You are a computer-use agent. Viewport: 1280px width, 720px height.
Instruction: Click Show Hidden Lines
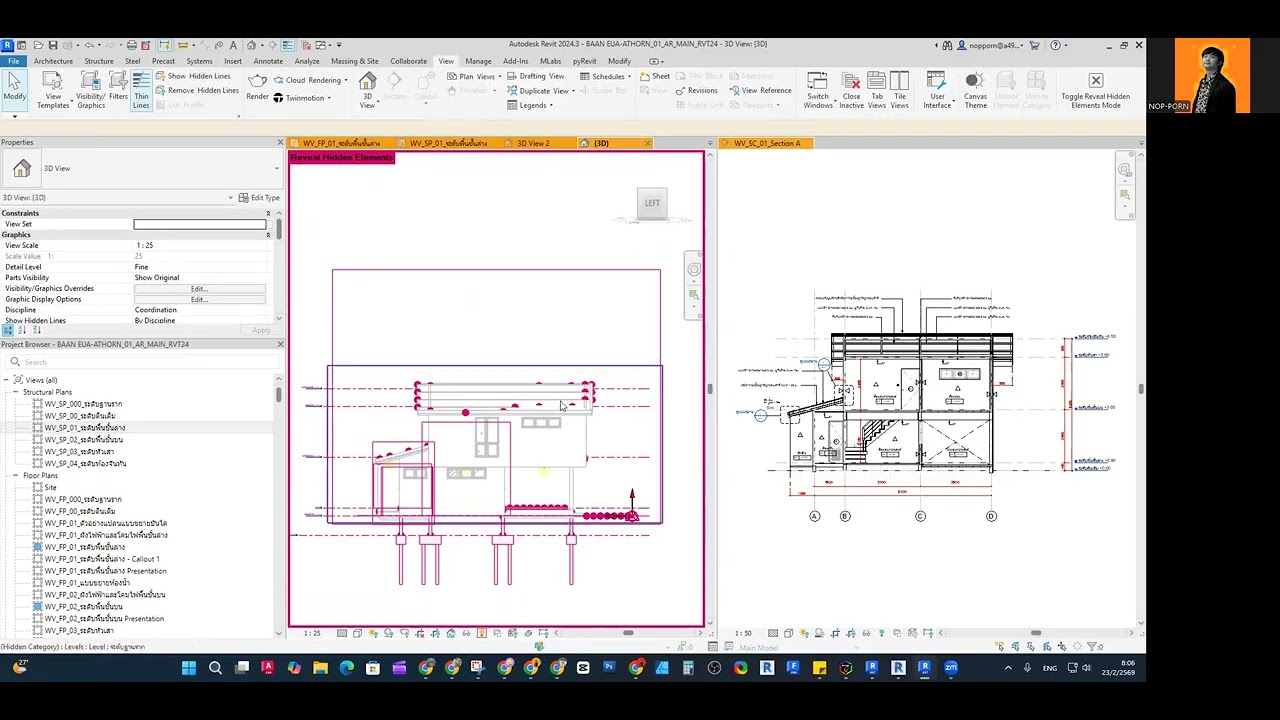192,76
